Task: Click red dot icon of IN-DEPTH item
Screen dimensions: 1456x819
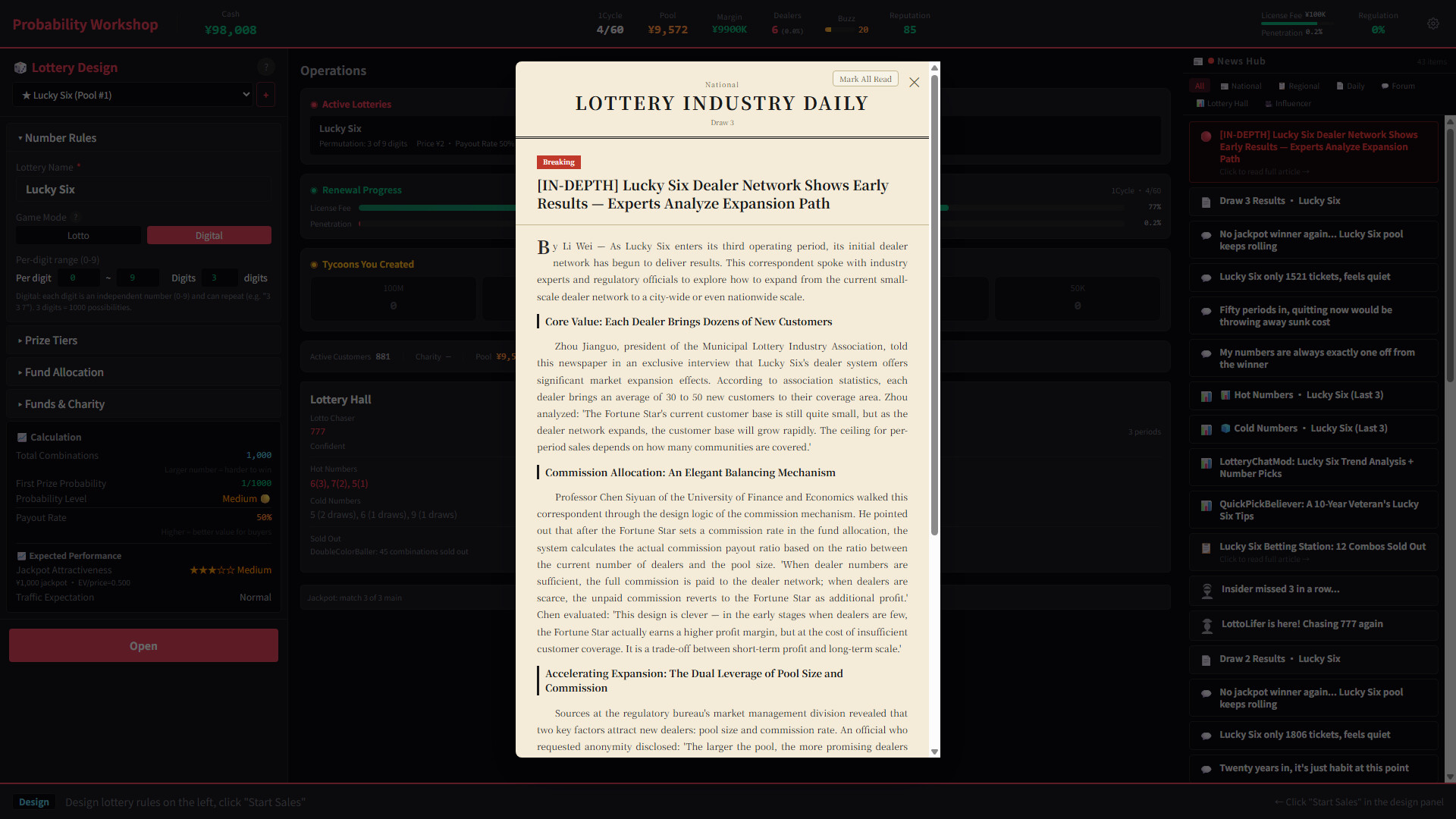Action: tap(1206, 136)
